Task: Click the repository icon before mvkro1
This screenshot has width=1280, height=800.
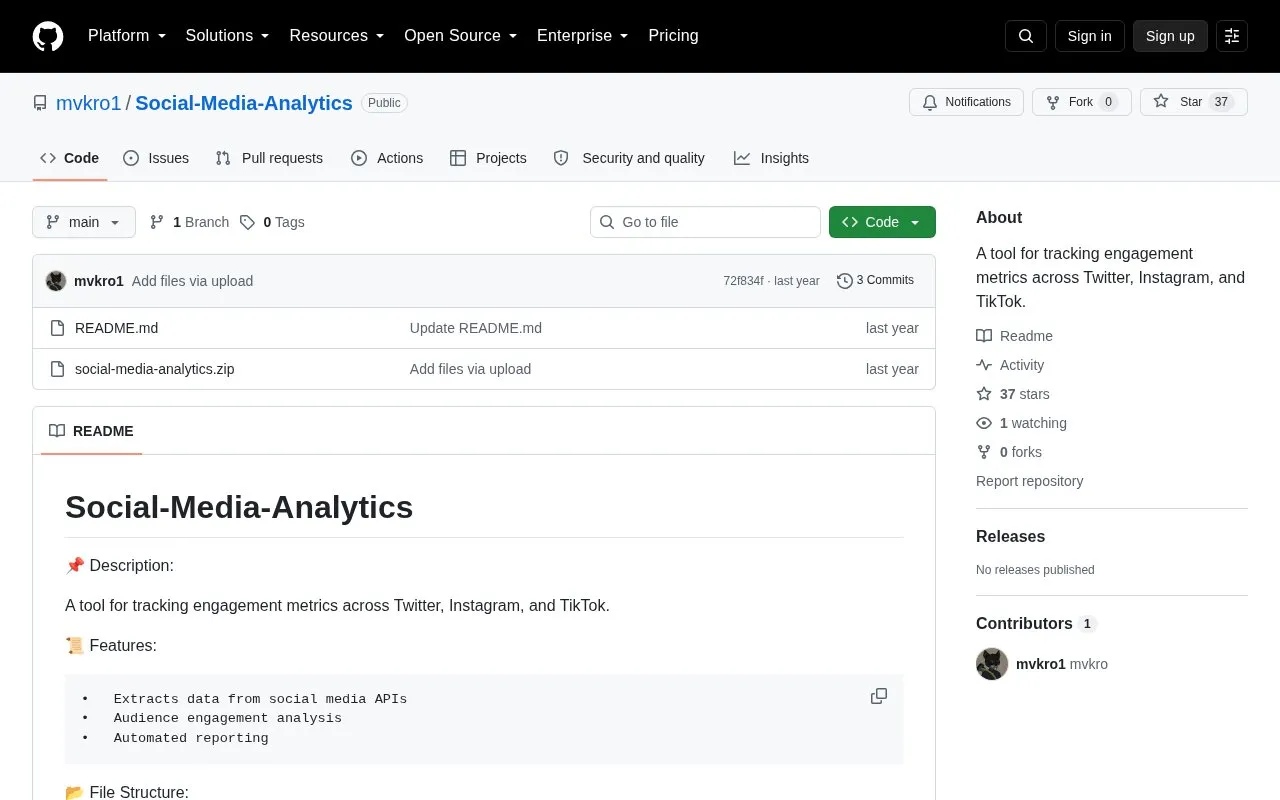Action: coord(40,103)
